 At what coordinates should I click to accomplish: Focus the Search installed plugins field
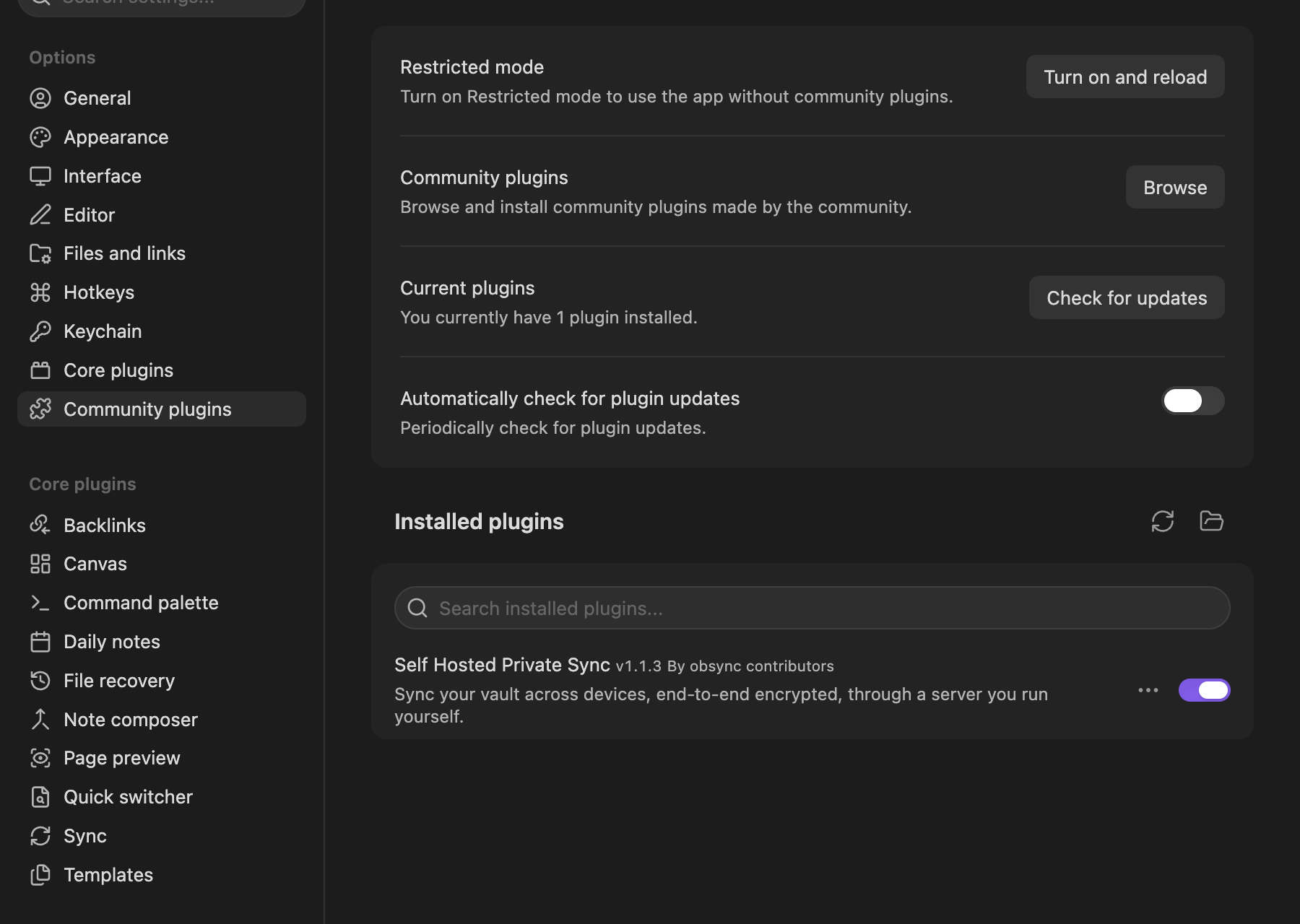pos(812,608)
